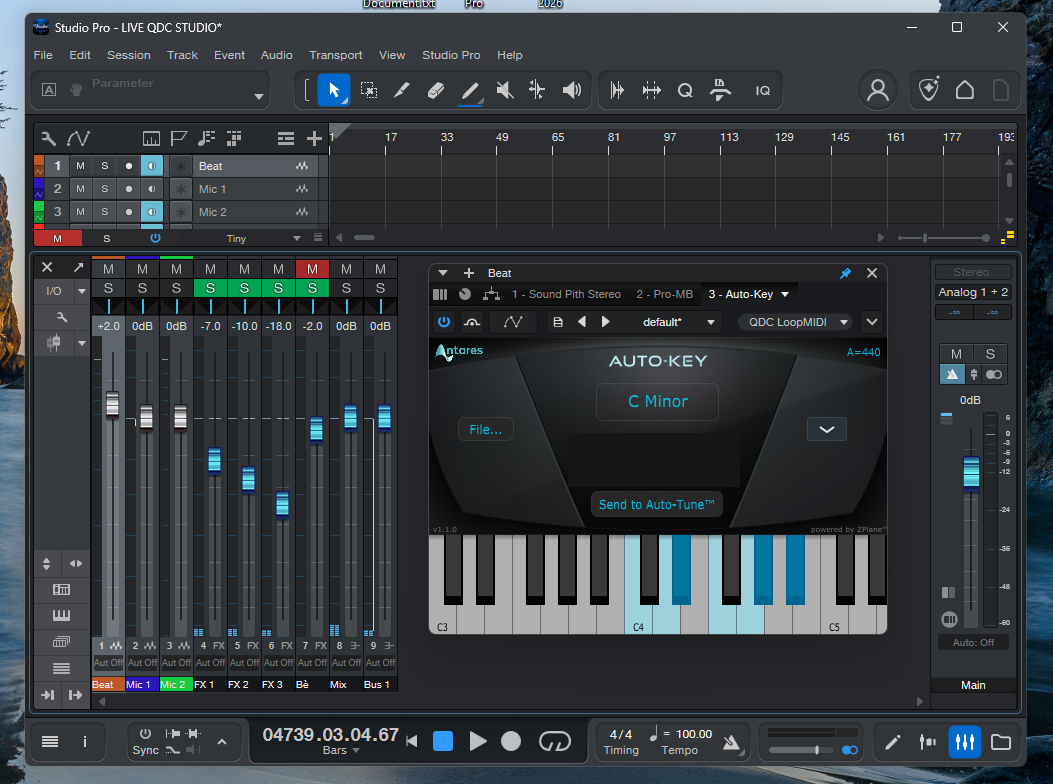Select the Arrow tool in the toolbar
Screen dimensions: 1053x784
pos(334,90)
